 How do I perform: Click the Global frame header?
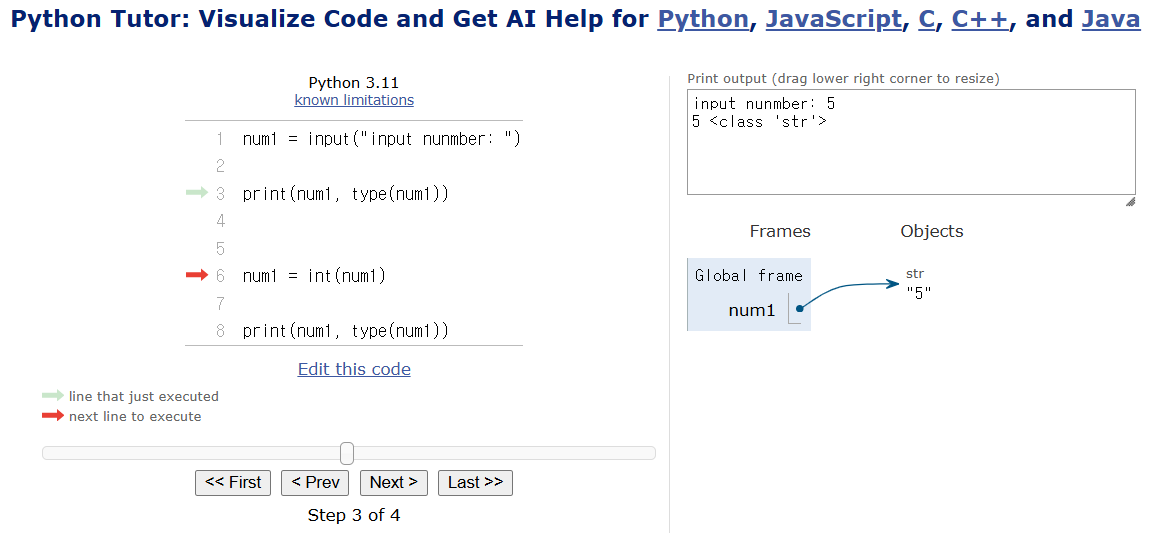749,275
